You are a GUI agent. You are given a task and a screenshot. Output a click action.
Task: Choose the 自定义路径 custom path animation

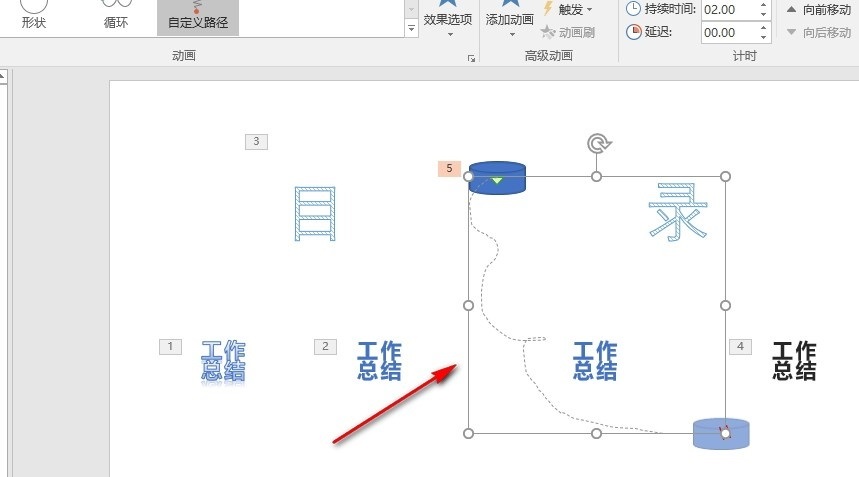click(198, 15)
